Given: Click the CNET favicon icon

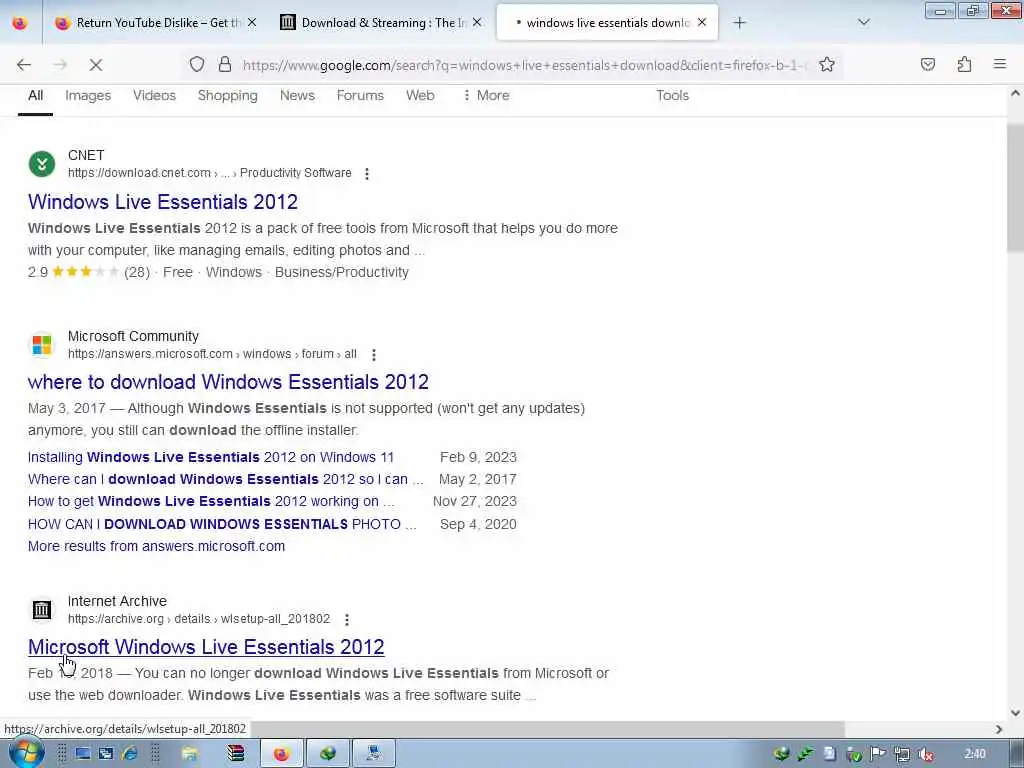Looking at the screenshot, I should pyautogui.click(x=42, y=164).
